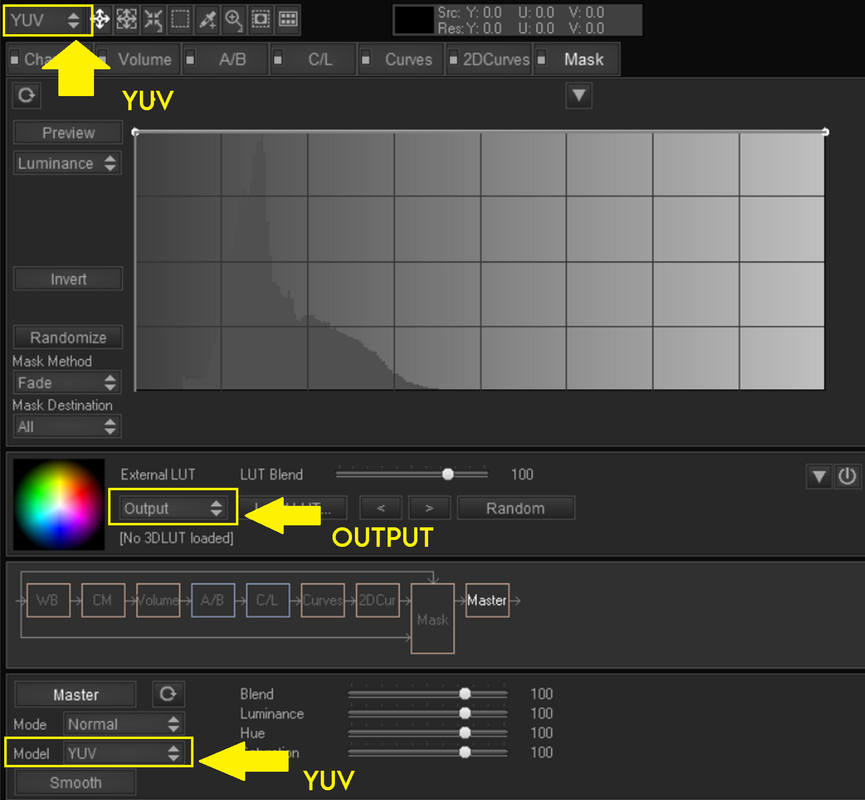Open the YUV color model dropdown in the toolbar

[x=46, y=20]
